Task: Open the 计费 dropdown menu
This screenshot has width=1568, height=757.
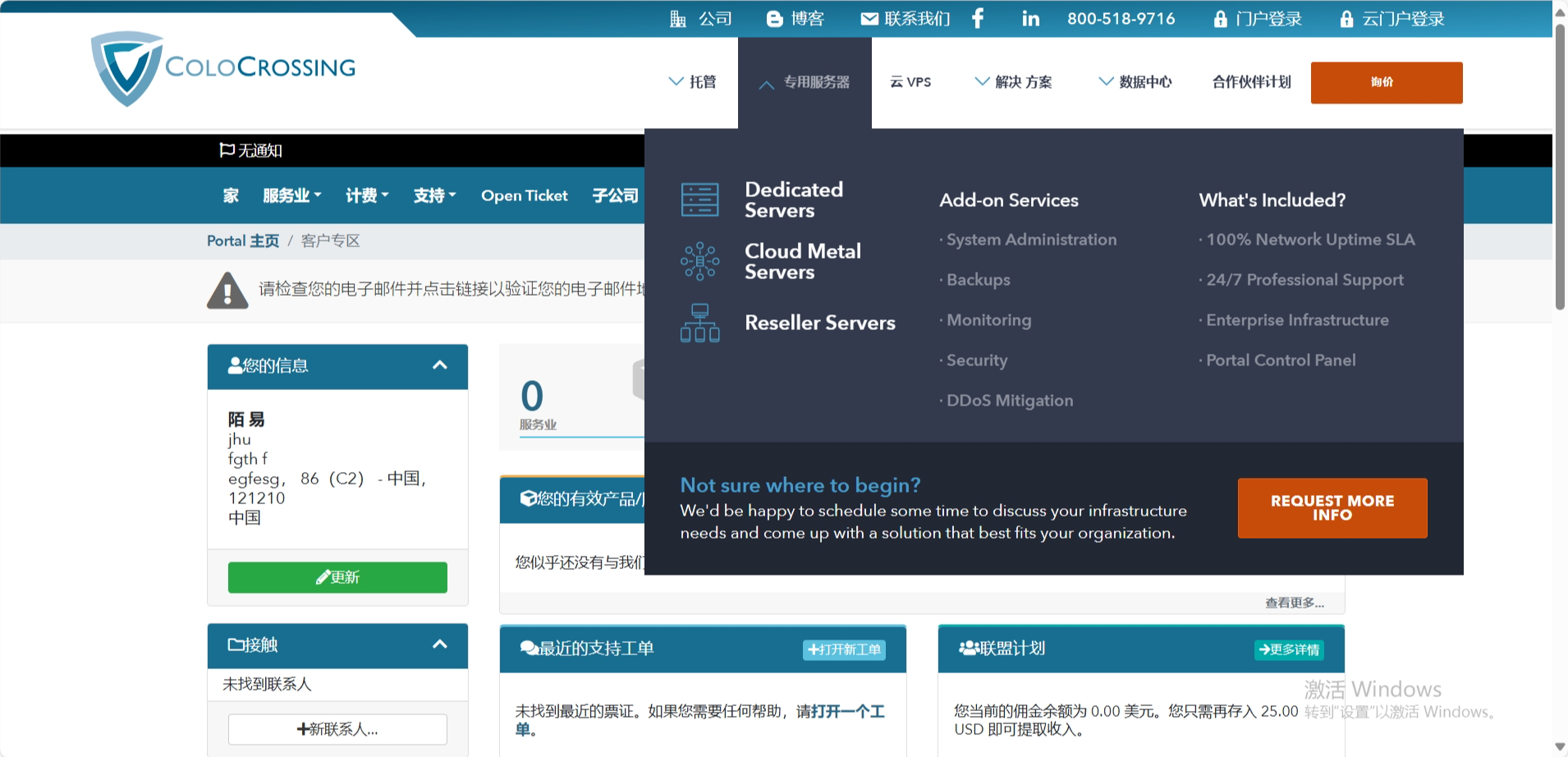Action: tap(367, 195)
